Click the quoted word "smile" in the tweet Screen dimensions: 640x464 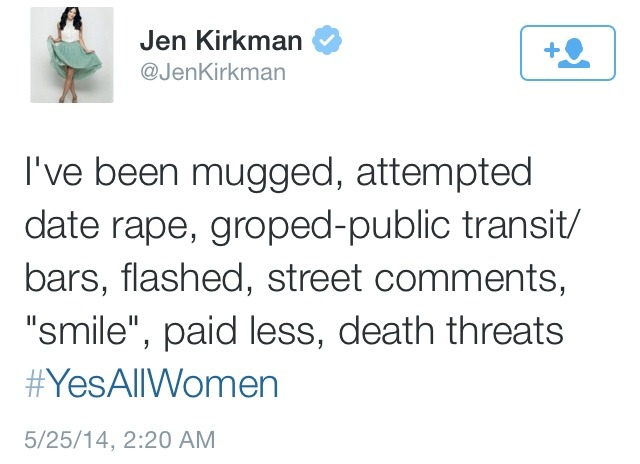pos(82,331)
